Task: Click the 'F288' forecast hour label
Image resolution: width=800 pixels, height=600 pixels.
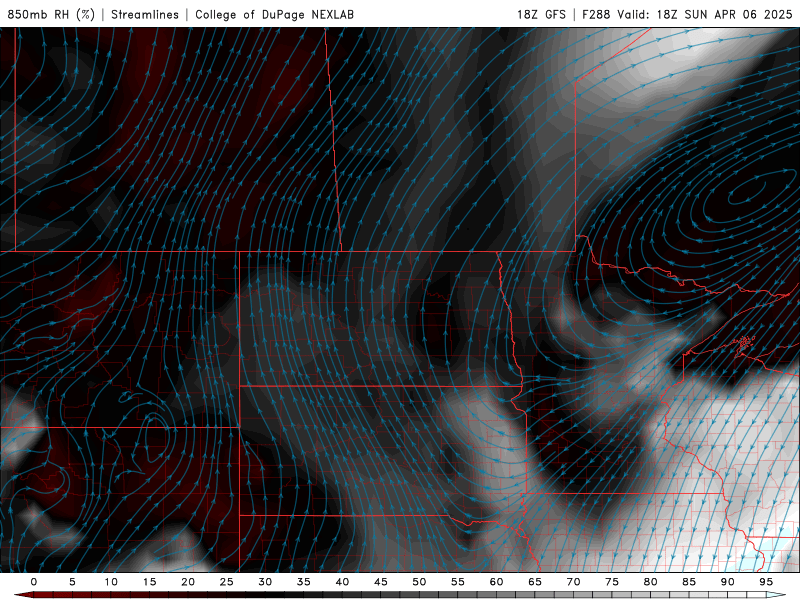Action: coord(596,14)
